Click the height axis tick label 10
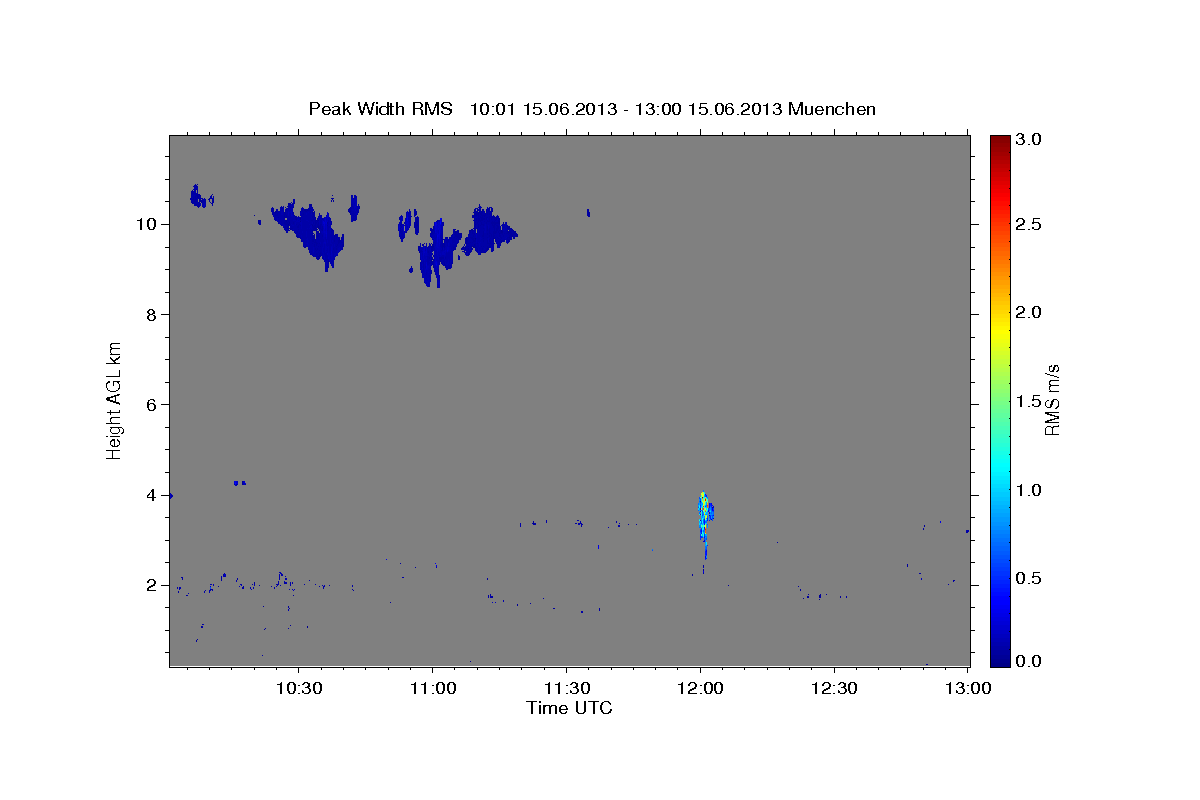Image resolution: width=1200 pixels, height=800 pixels. [149, 224]
